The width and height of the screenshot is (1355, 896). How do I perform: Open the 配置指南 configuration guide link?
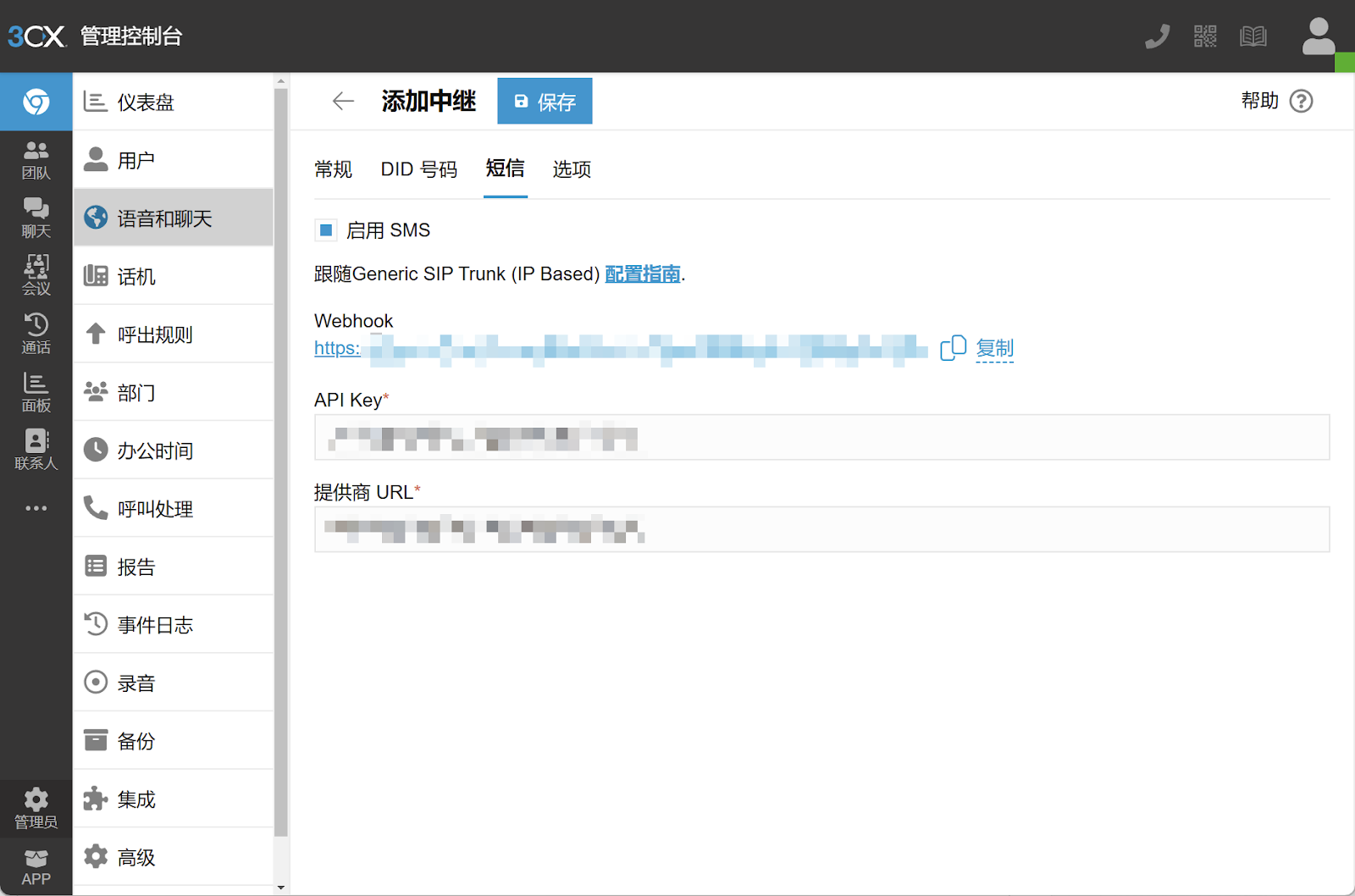[x=643, y=274]
